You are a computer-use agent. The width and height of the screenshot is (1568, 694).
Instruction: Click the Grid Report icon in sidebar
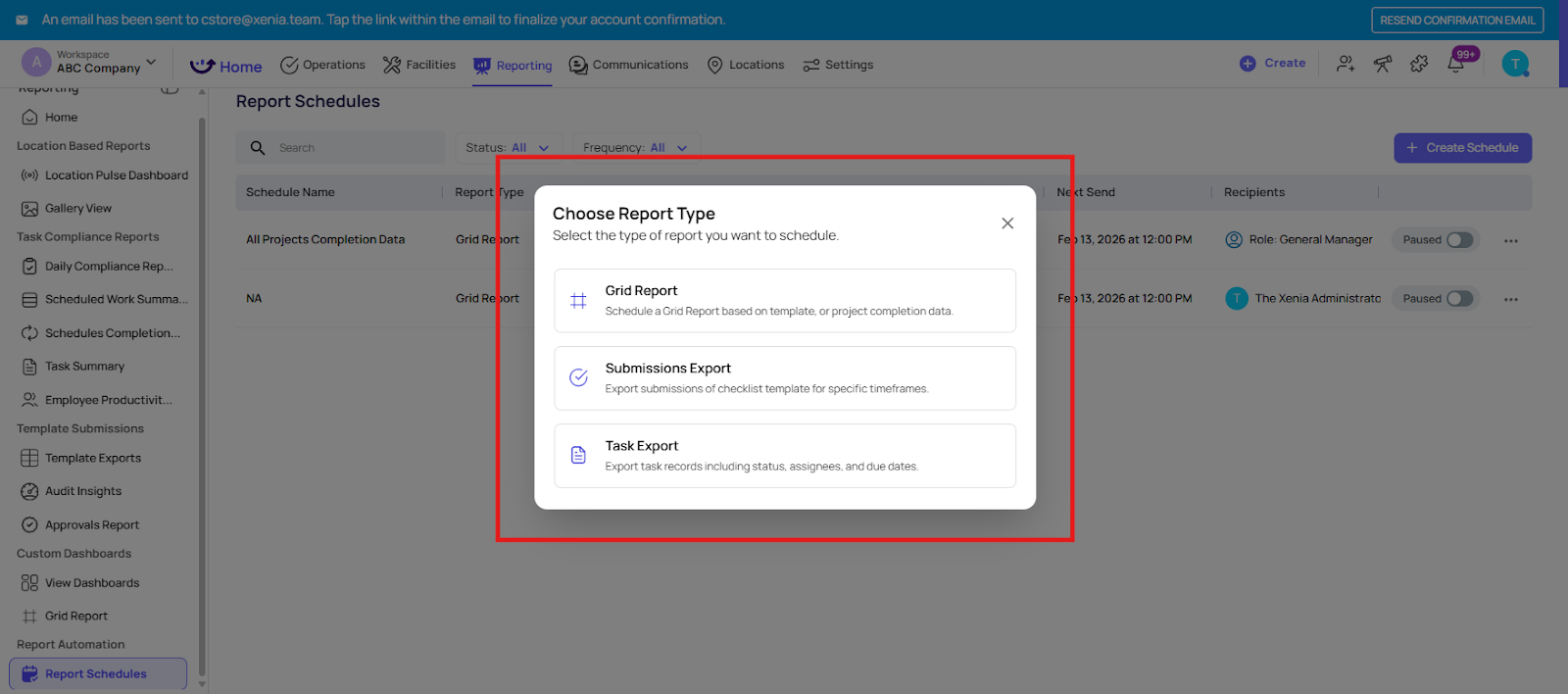click(x=29, y=617)
